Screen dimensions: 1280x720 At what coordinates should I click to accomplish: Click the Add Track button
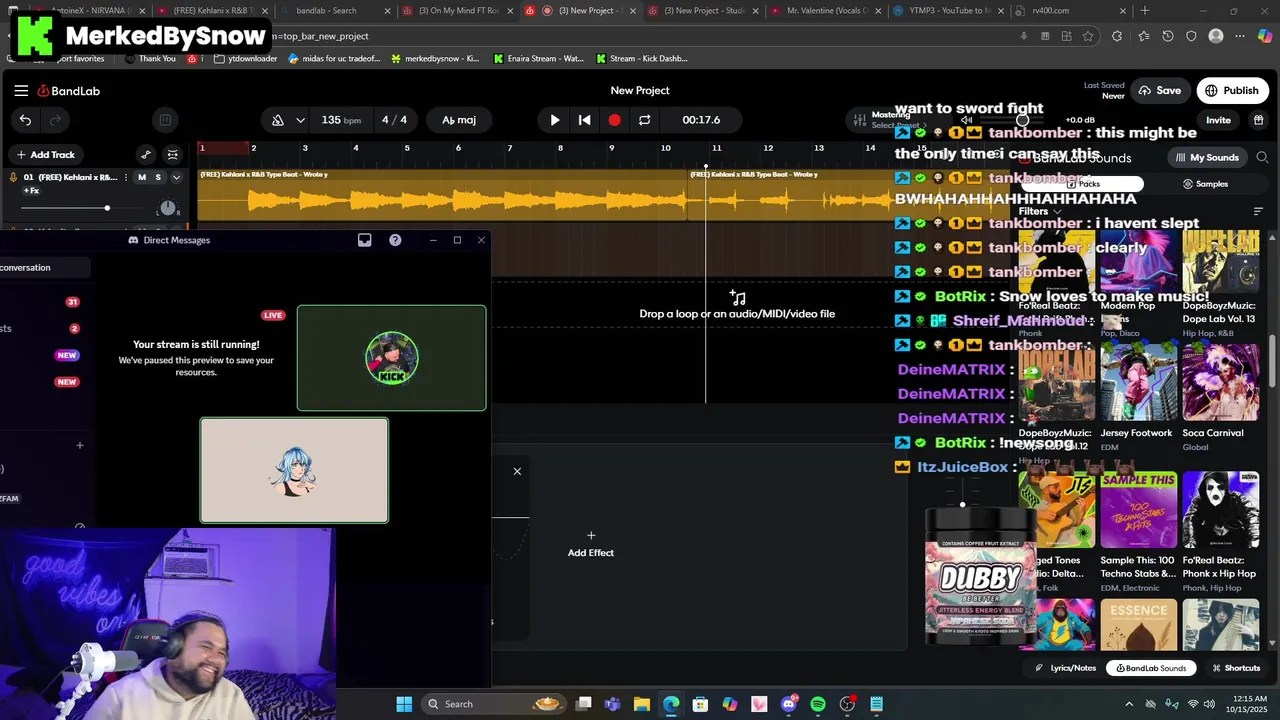pos(45,155)
